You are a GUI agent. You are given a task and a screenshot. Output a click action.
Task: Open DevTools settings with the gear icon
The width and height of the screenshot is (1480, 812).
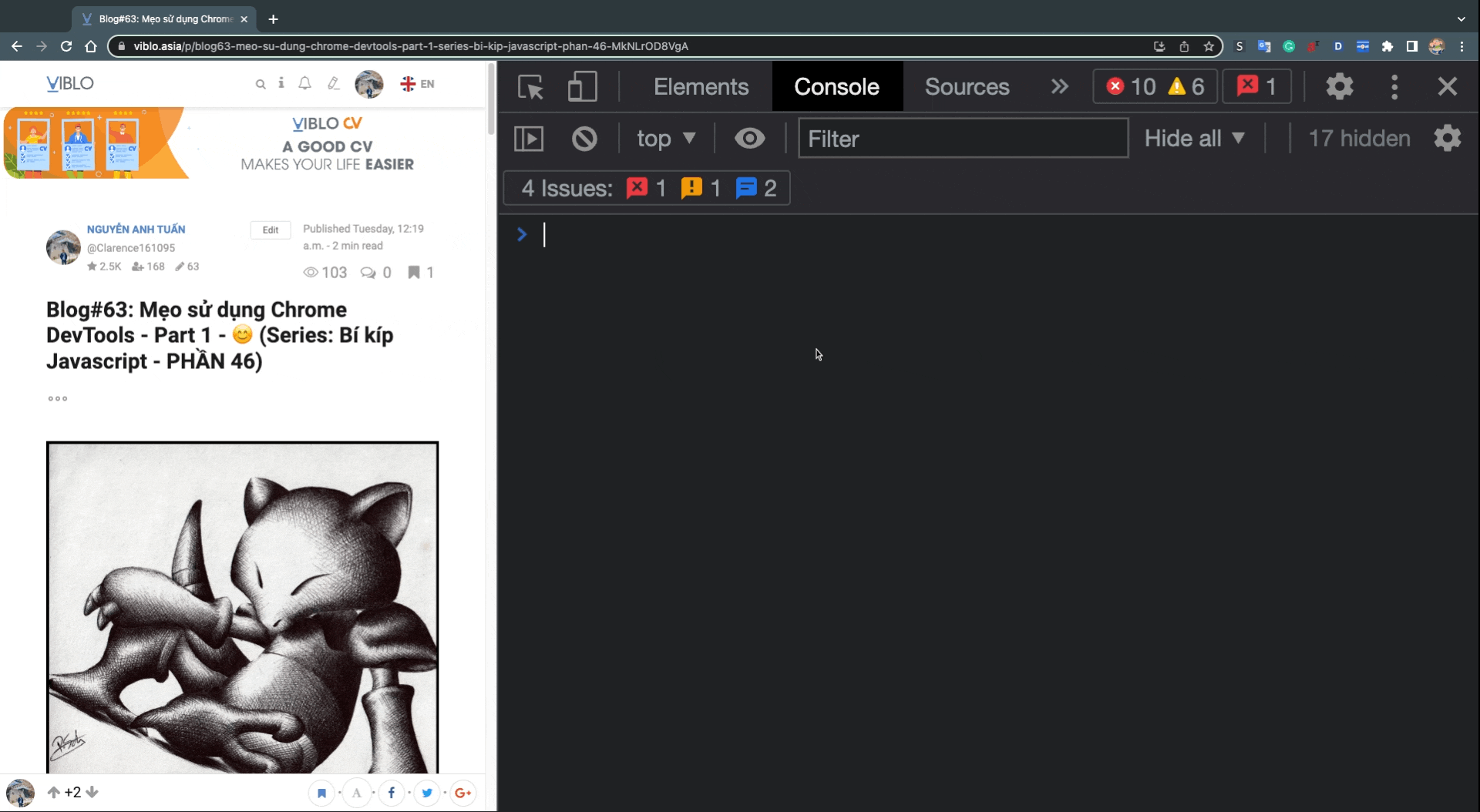(x=1339, y=86)
